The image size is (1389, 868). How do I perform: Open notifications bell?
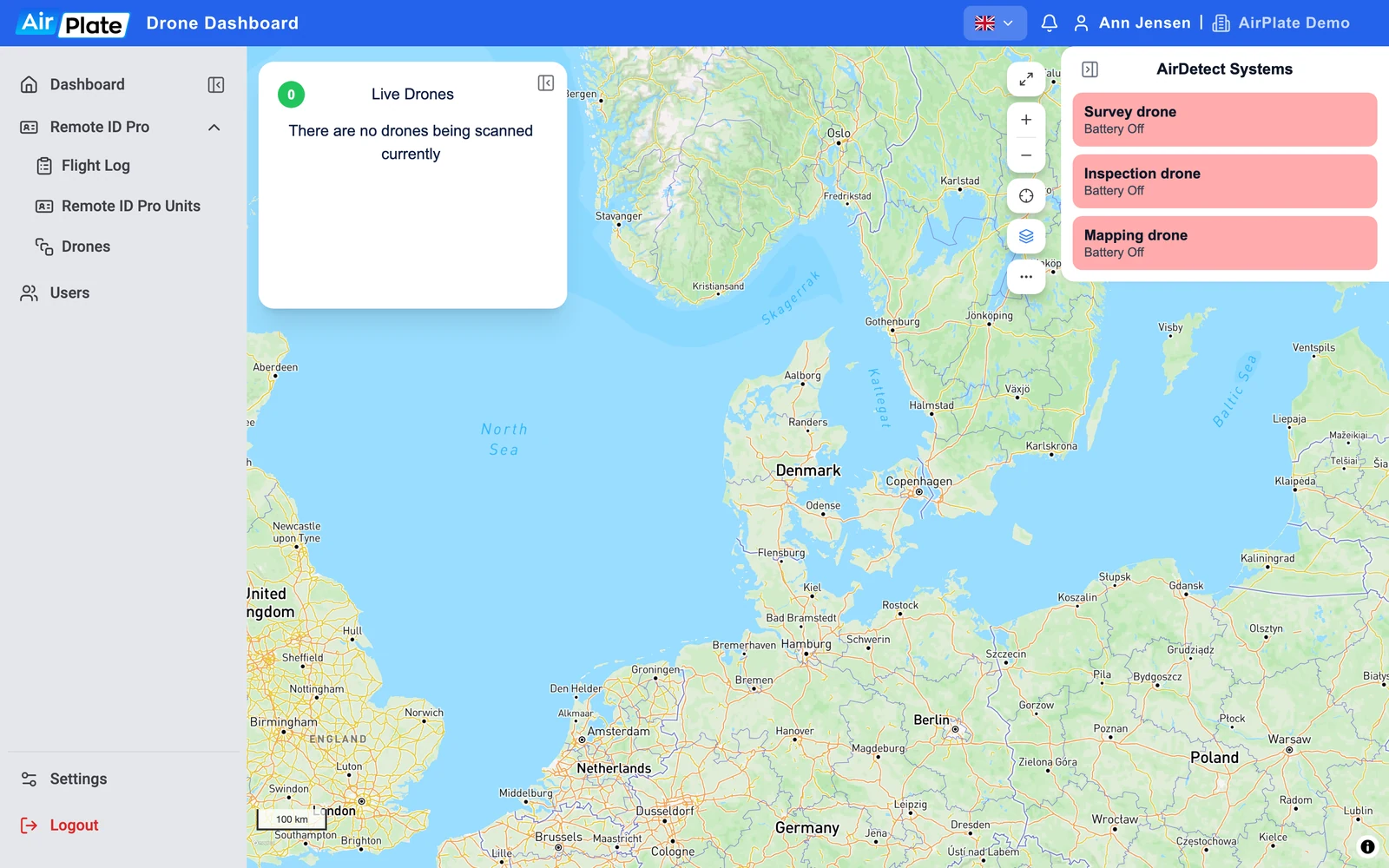(x=1050, y=23)
